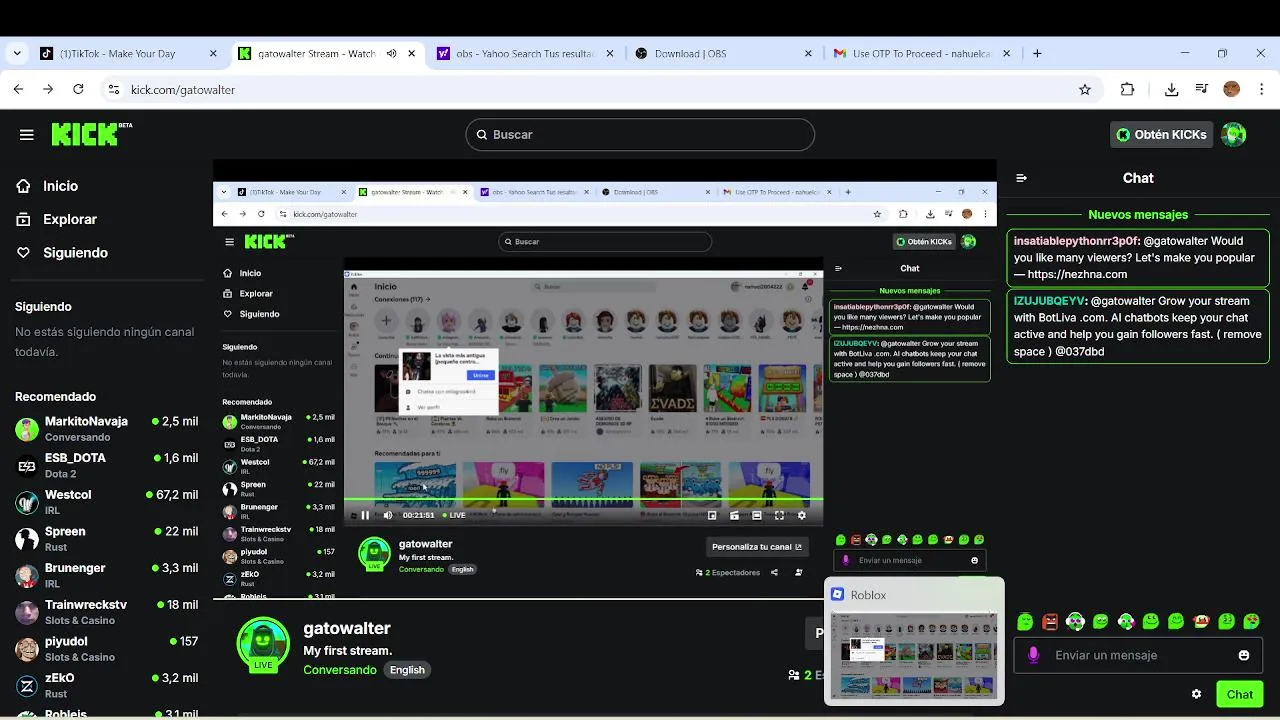Switch to the obs Yahoo Search tab
Screen dimensions: 1280x720
[x=526, y=54]
